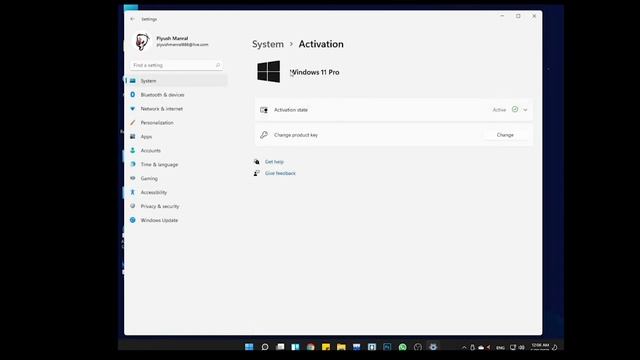640x360 pixels.
Task: Click the search magnifier icon in the search box
Action: pyautogui.click(x=218, y=65)
